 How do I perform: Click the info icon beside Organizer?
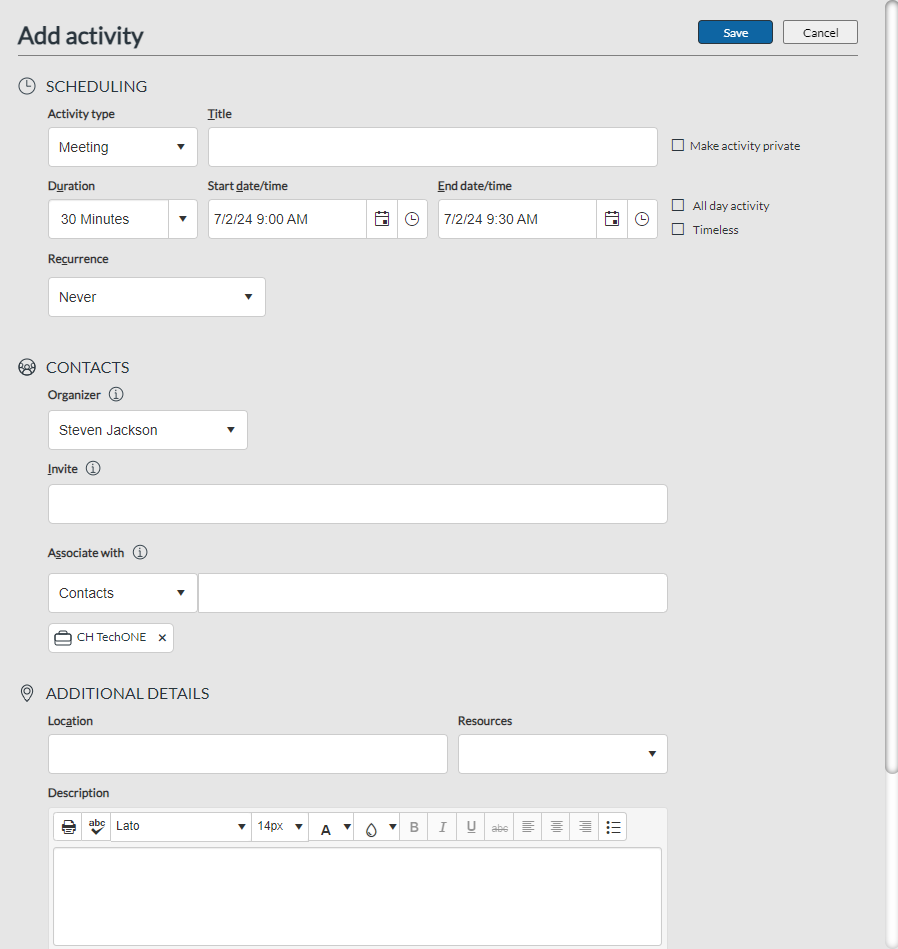(116, 394)
